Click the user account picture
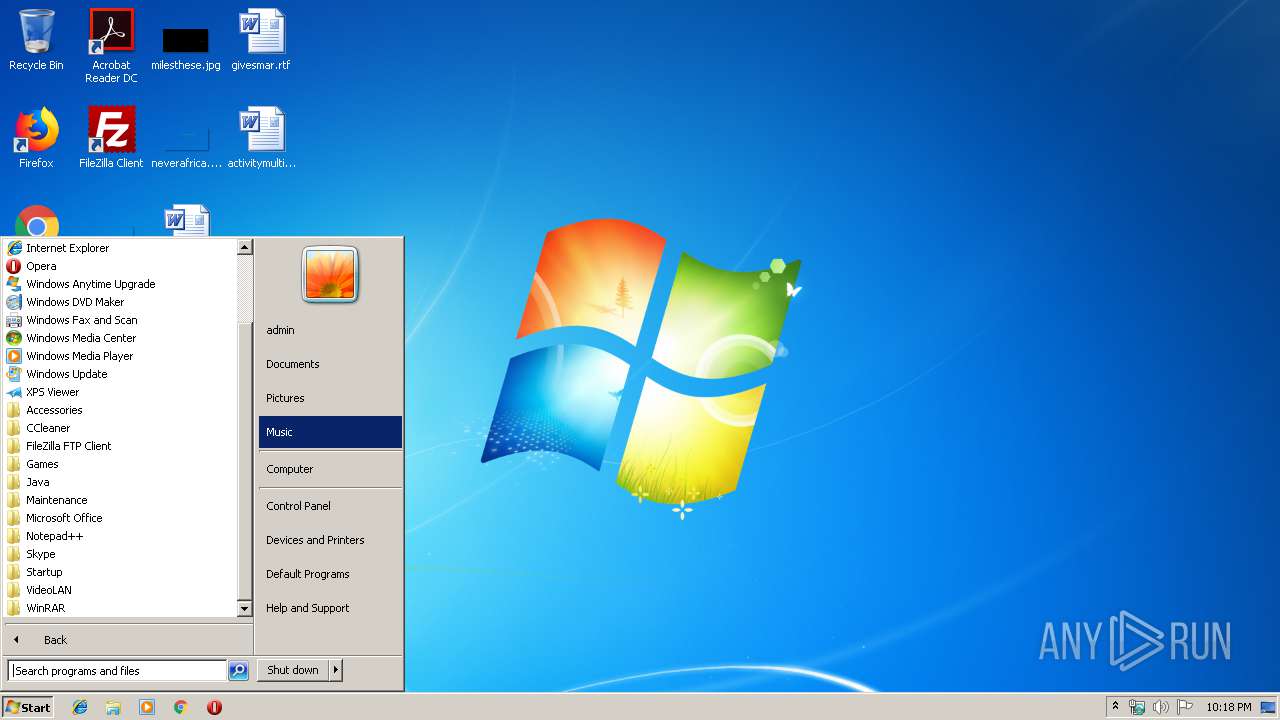The image size is (1280, 720). tap(330, 274)
